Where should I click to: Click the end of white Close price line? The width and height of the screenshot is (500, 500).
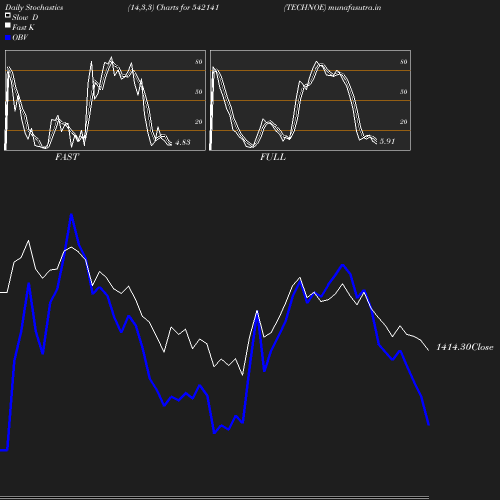(429, 350)
